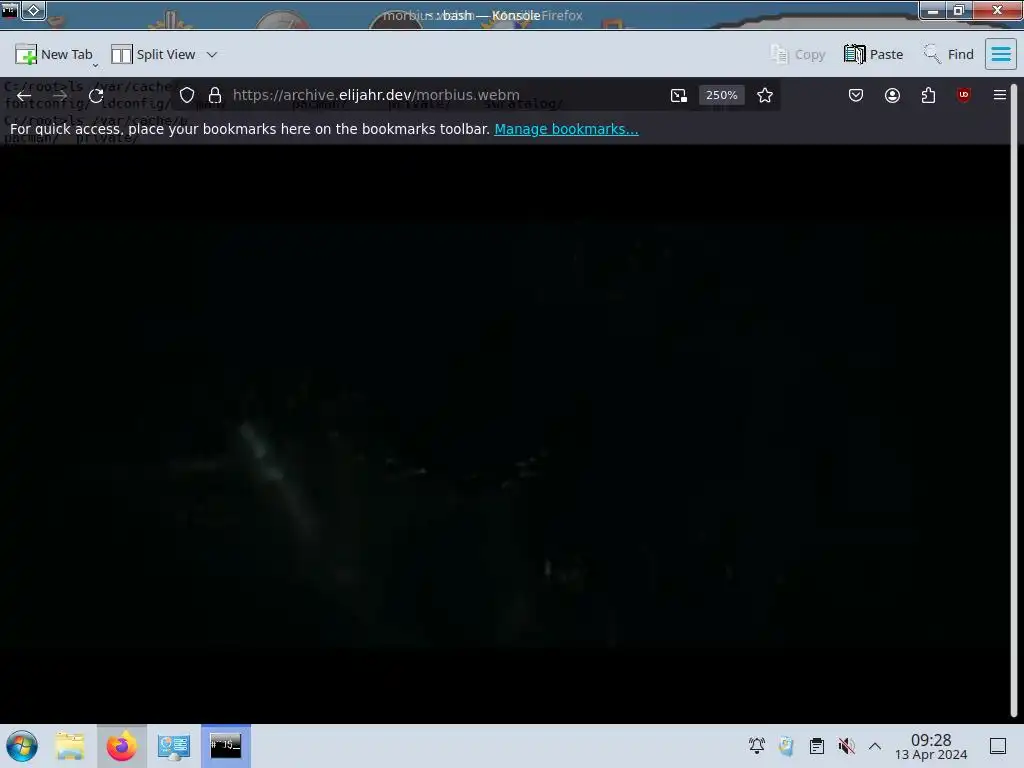Open the window menu icon in the title bar

coord(10,10)
